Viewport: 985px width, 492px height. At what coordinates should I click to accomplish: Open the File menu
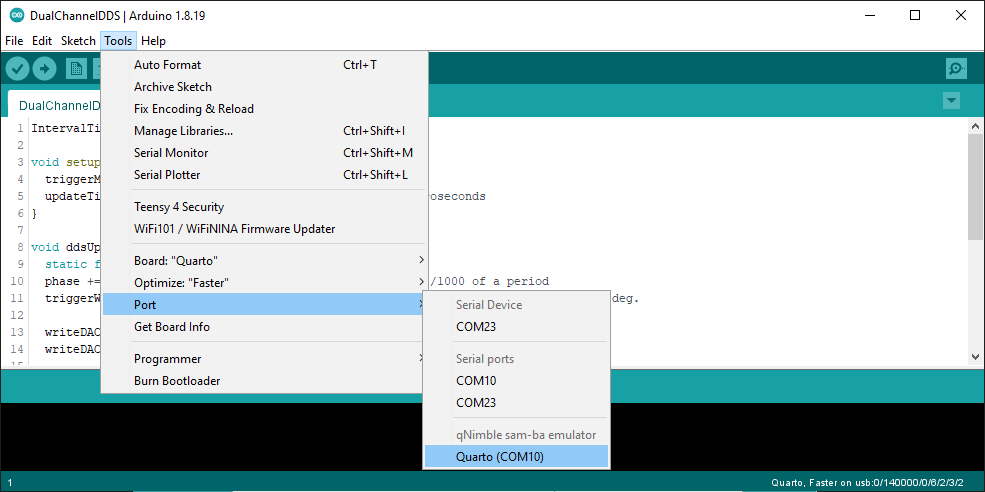[x=13, y=41]
